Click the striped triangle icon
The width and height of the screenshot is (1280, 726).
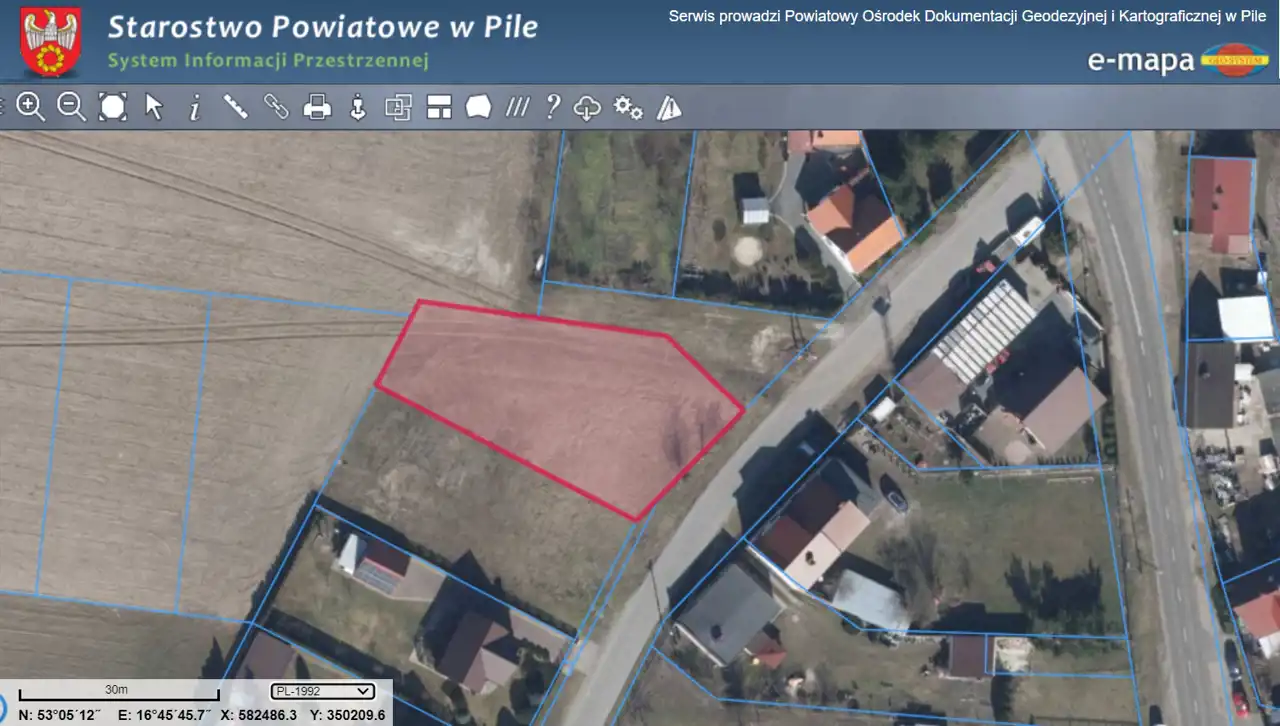tap(669, 108)
